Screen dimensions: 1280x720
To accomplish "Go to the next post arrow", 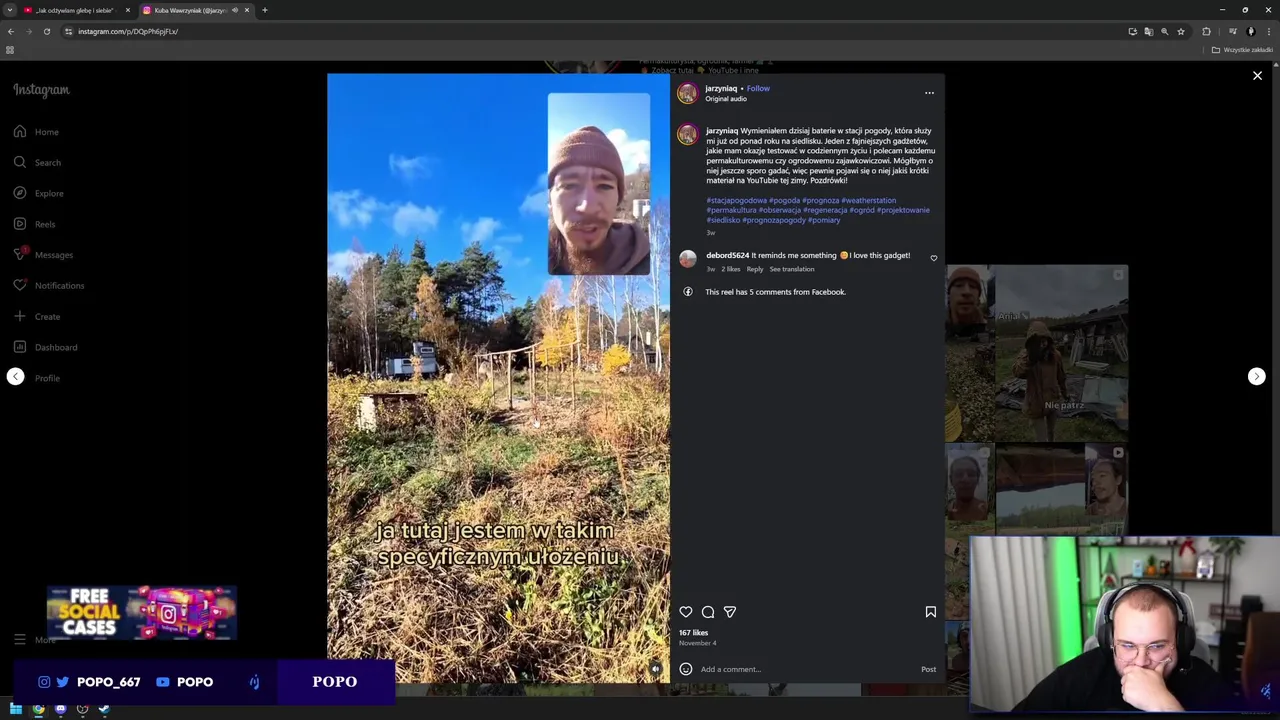I will [1257, 376].
